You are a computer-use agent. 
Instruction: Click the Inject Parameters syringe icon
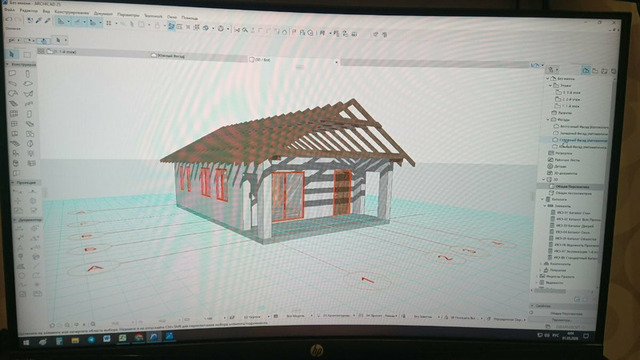click(x=47, y=21)
